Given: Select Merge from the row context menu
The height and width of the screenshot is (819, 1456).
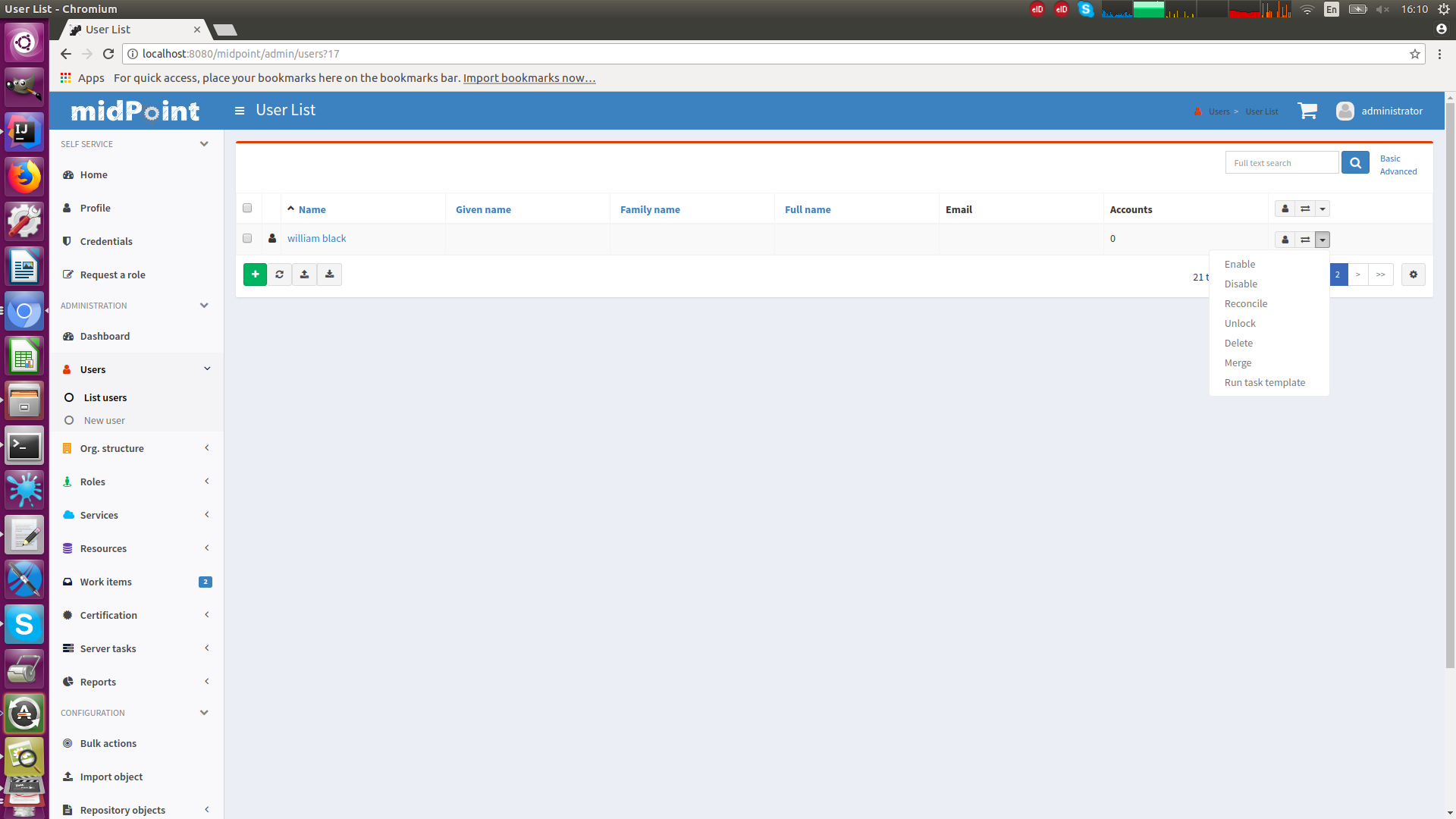Looking at the screenshot, I should [1238, 362].
